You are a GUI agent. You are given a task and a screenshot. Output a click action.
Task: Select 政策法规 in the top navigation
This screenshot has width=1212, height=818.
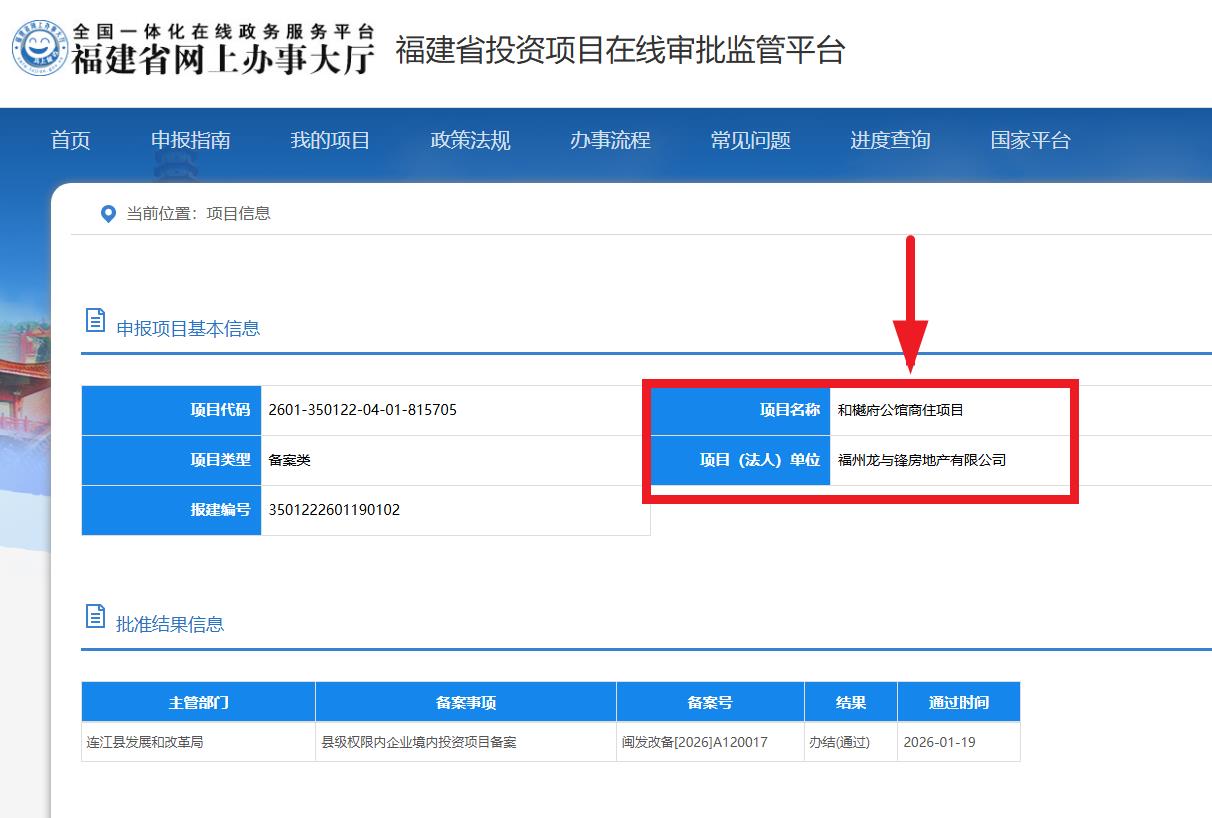click(470, 140)
